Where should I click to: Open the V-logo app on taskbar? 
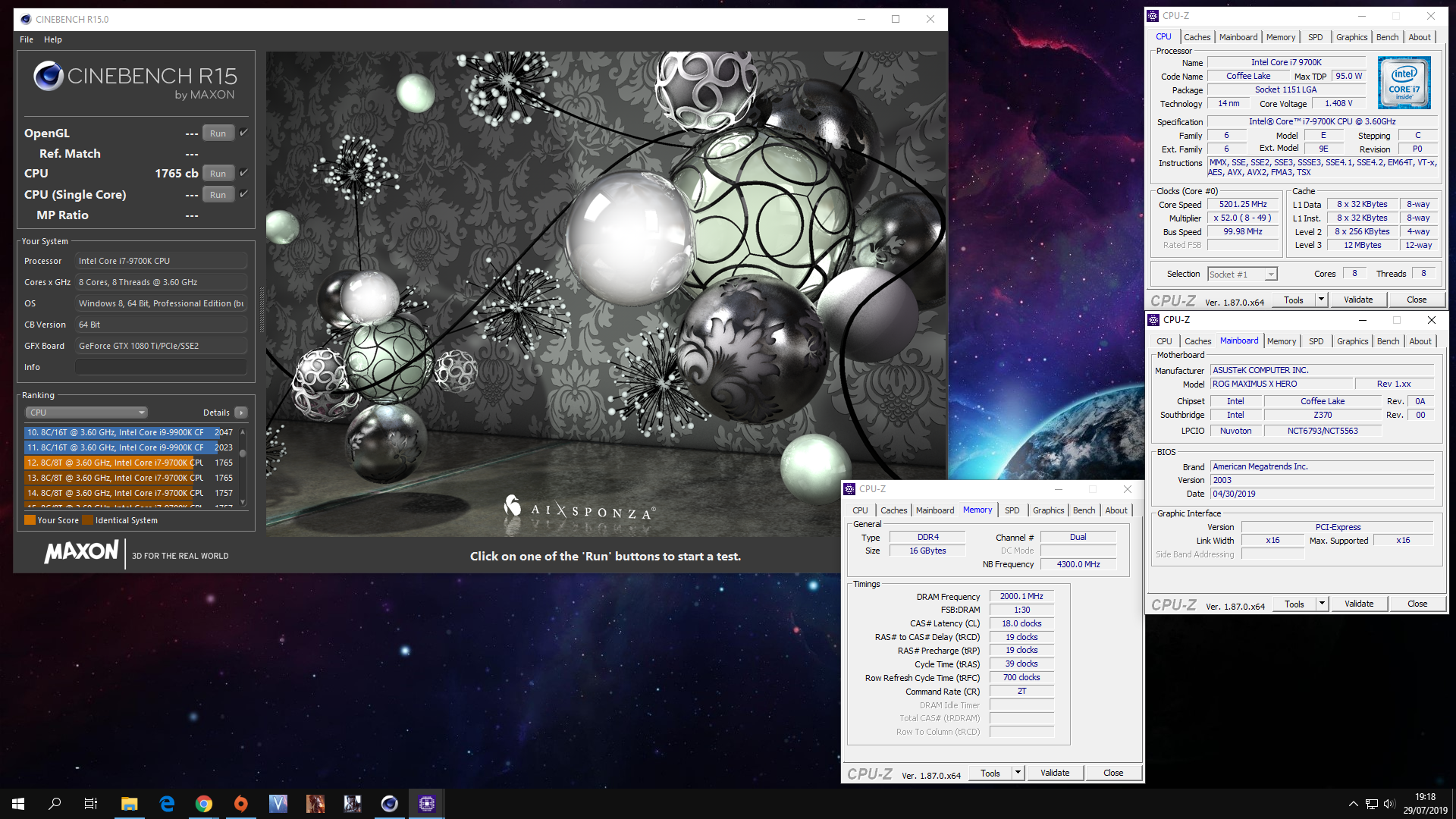[278, 804]
